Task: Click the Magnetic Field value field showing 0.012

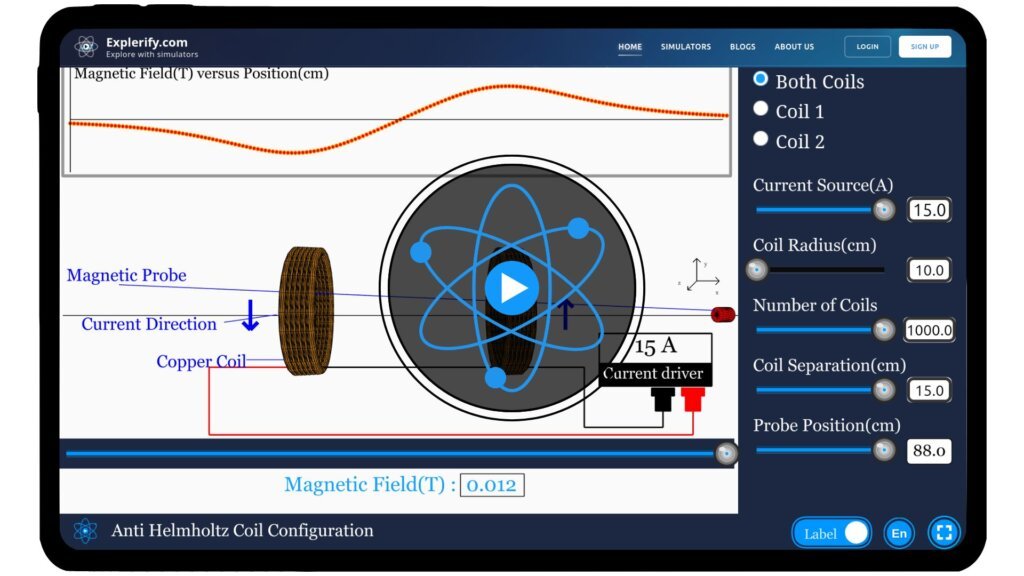Action: click(x=492, y=484)
